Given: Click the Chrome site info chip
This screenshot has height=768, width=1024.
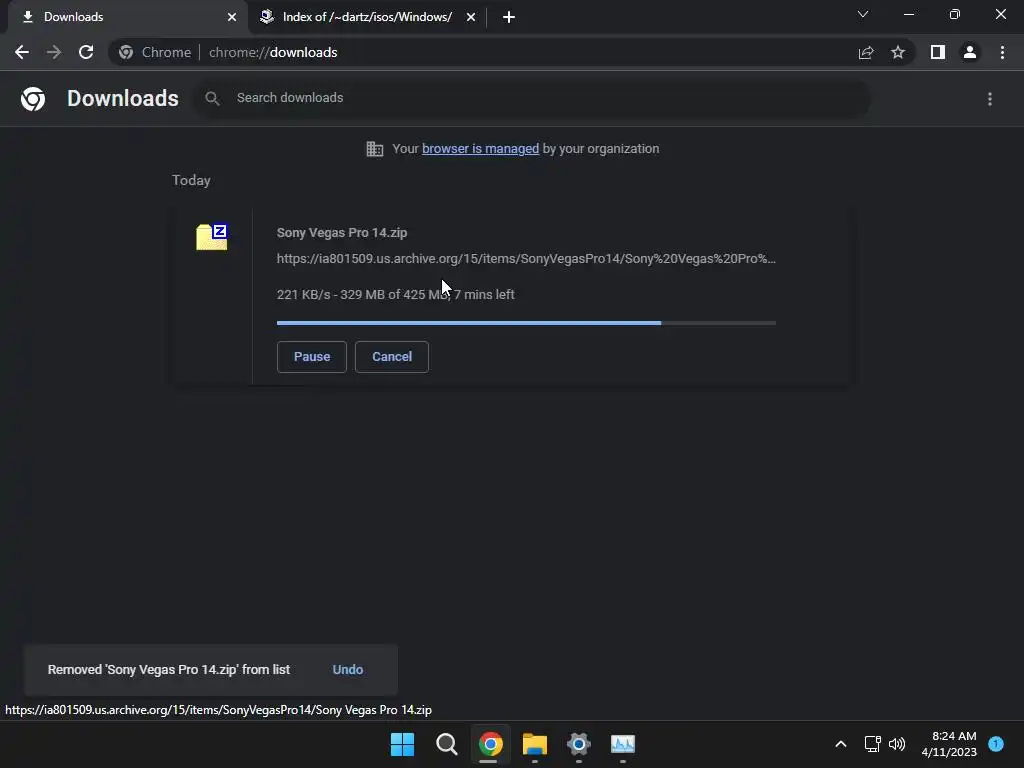Looking at the screenshot, I should click(x=155, y=52).
